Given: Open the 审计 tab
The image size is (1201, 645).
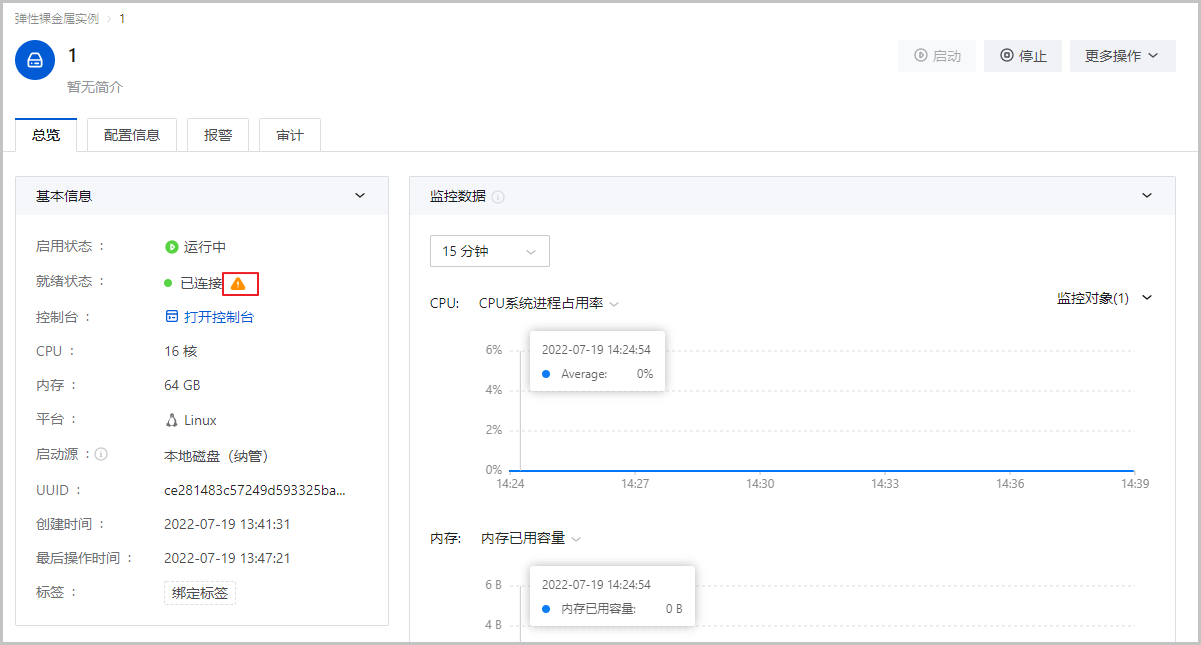Looking at the screenshot, I should pos(290,135).
